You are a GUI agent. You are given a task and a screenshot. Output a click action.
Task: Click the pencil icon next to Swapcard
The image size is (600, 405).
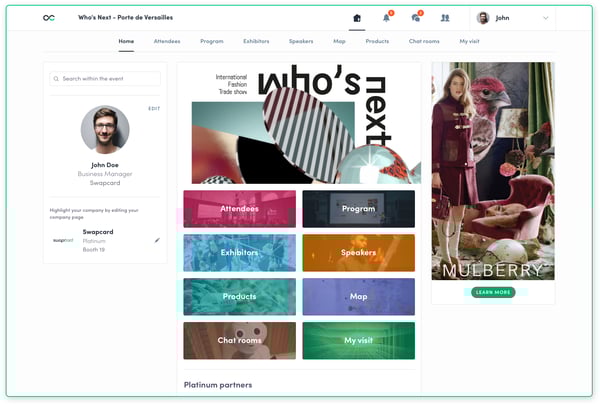click(x=157, y=240)
